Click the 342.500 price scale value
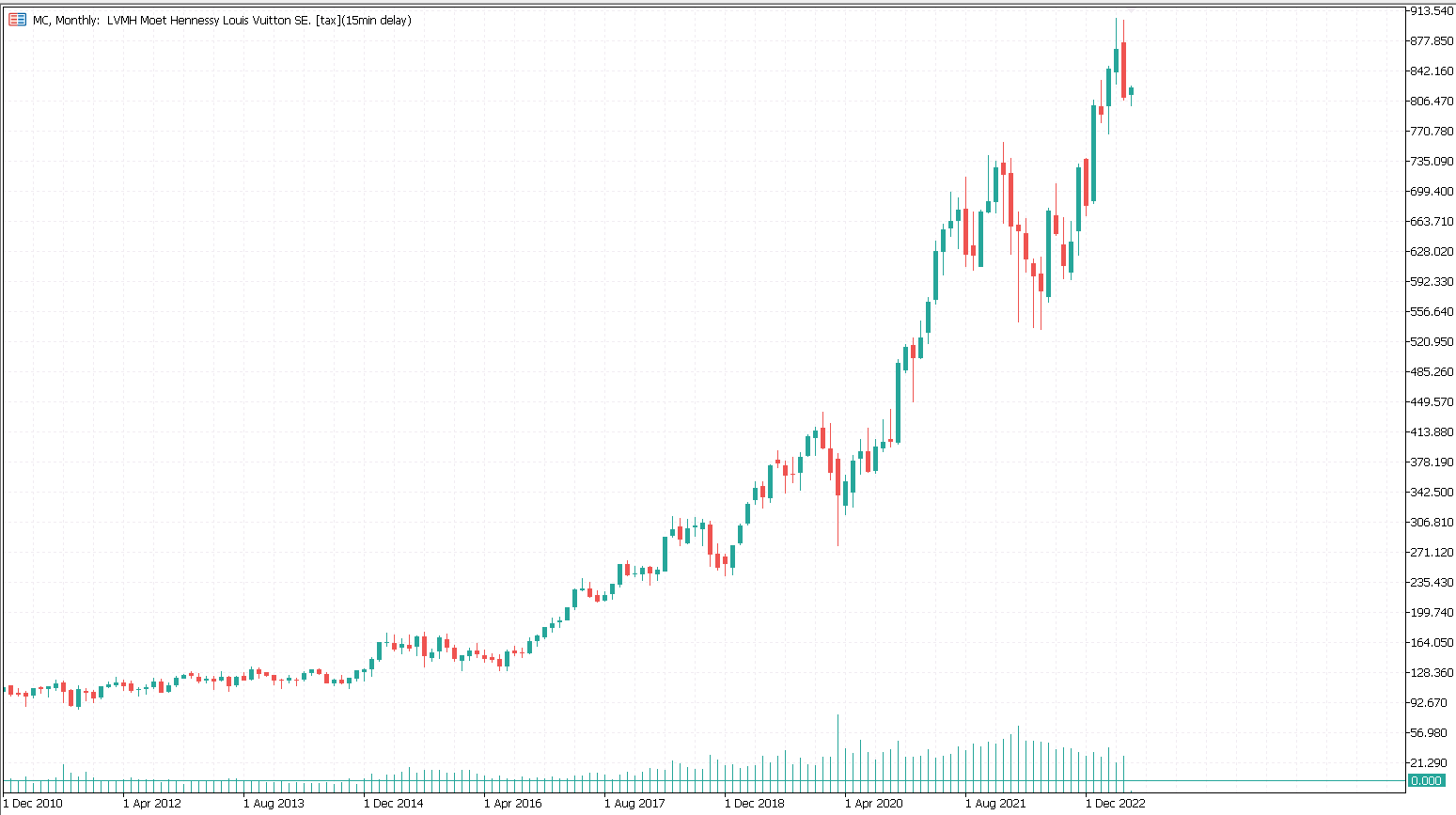The image size is (1456, 815). pos(1433,492)
